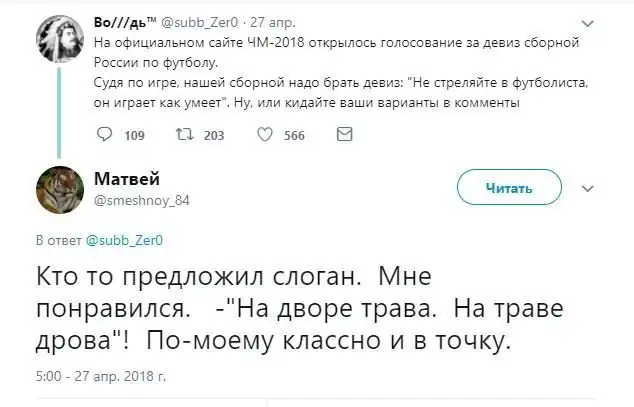Click the '5:00 - 27 апр. 2018 г.' timestamp

[100, 379]
